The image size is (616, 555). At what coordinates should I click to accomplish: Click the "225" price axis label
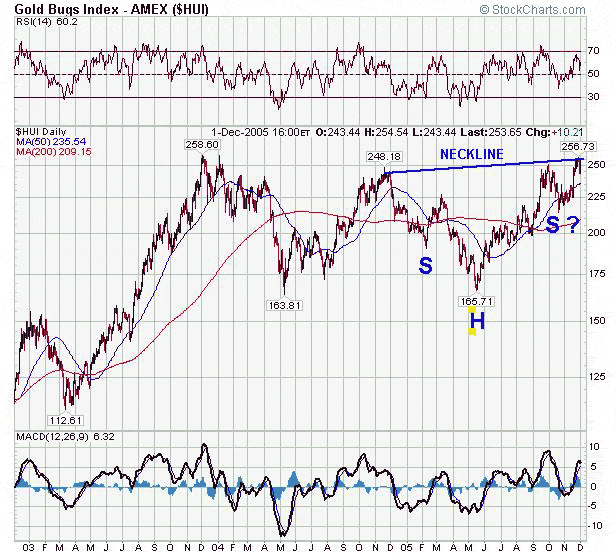point(597,196)
